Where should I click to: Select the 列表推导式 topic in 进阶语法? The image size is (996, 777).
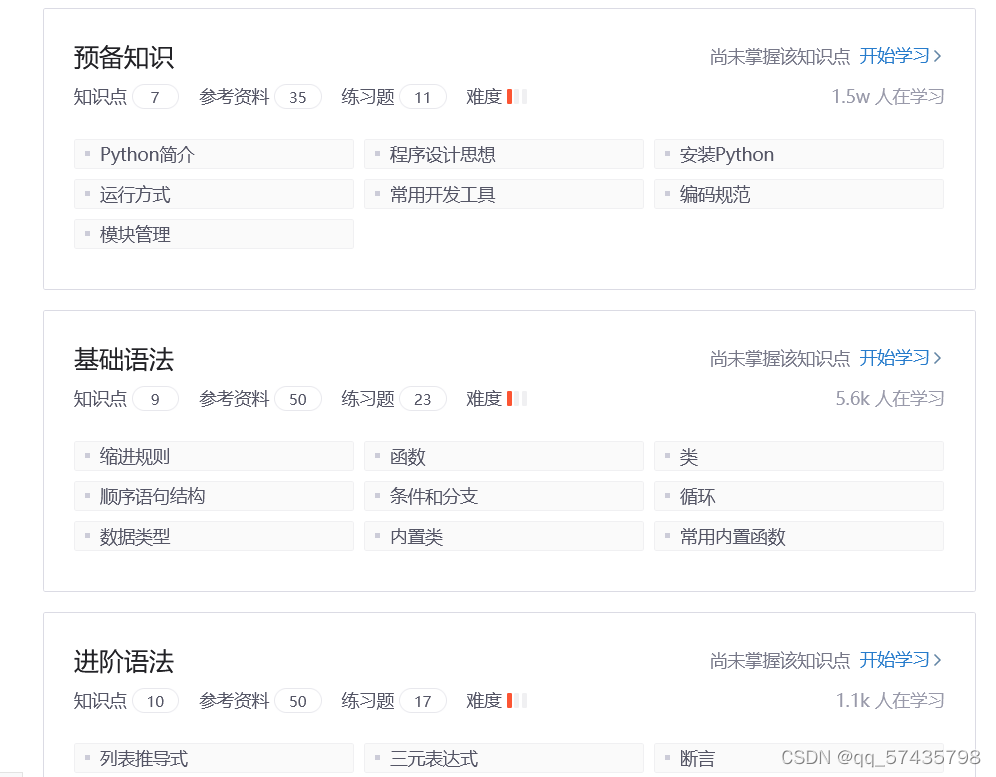(x=213, y=758)
